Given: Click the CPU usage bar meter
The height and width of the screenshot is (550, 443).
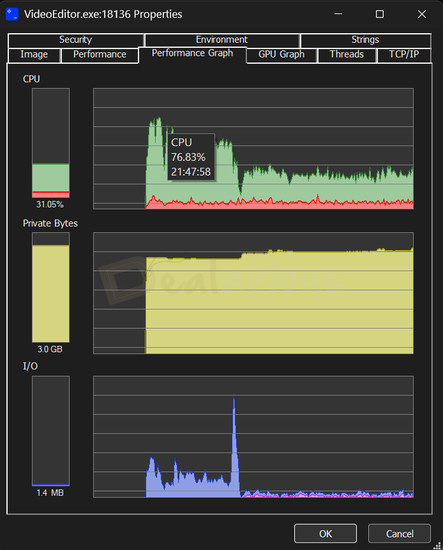Looking at the screenshot, I should tap(51, 143).
